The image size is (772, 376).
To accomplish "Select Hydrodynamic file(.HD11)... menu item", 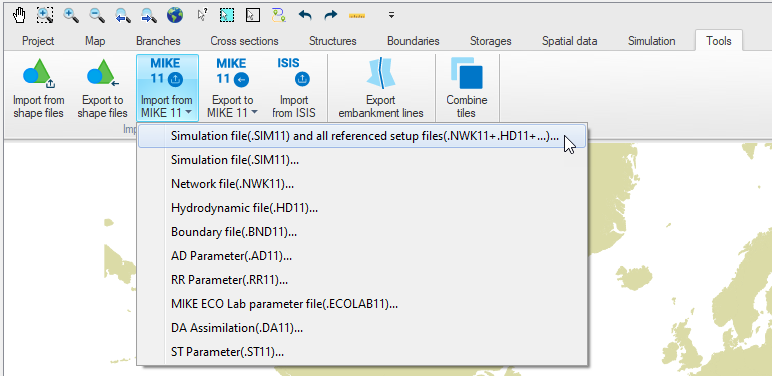I will tap(362, 208).
